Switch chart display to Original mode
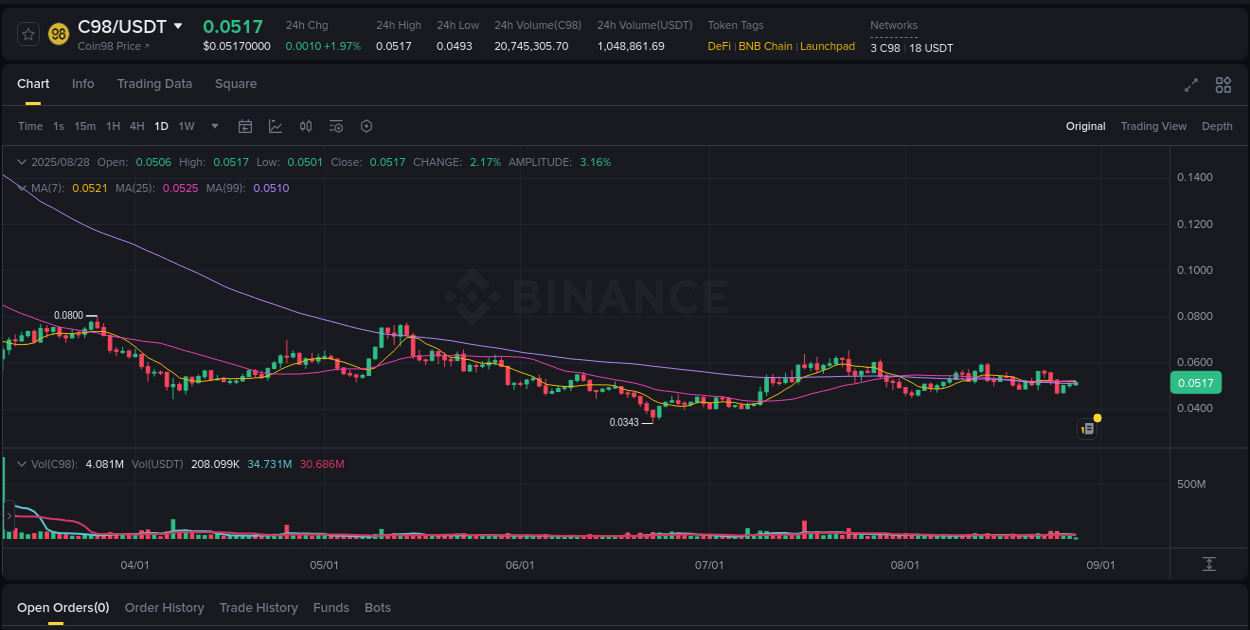This screenshot has width=1250, height=630. [x=1085, y=126]
